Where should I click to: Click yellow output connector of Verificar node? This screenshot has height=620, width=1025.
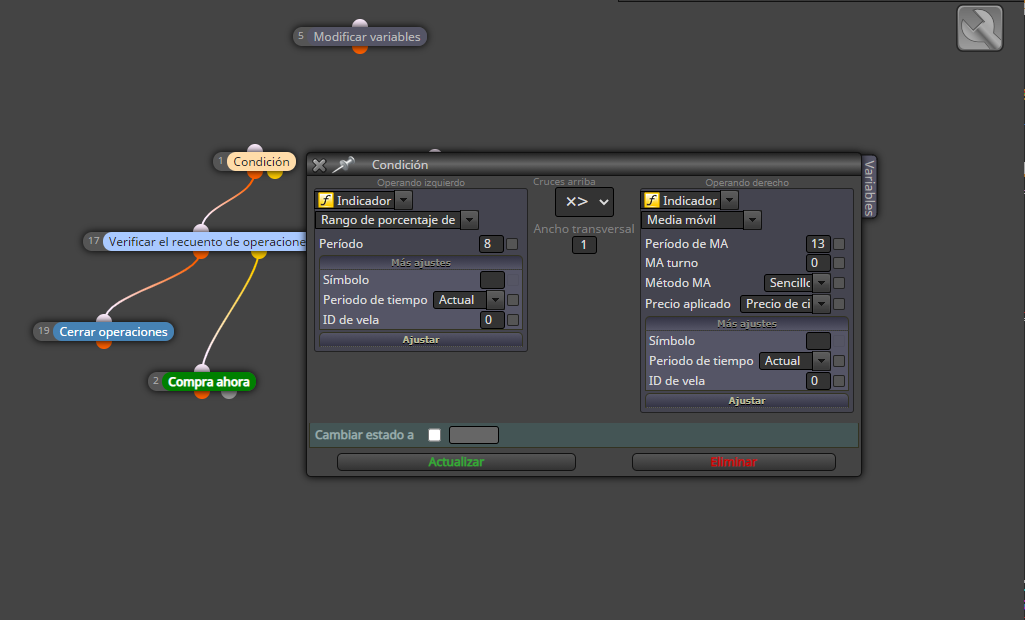[259, 253]
